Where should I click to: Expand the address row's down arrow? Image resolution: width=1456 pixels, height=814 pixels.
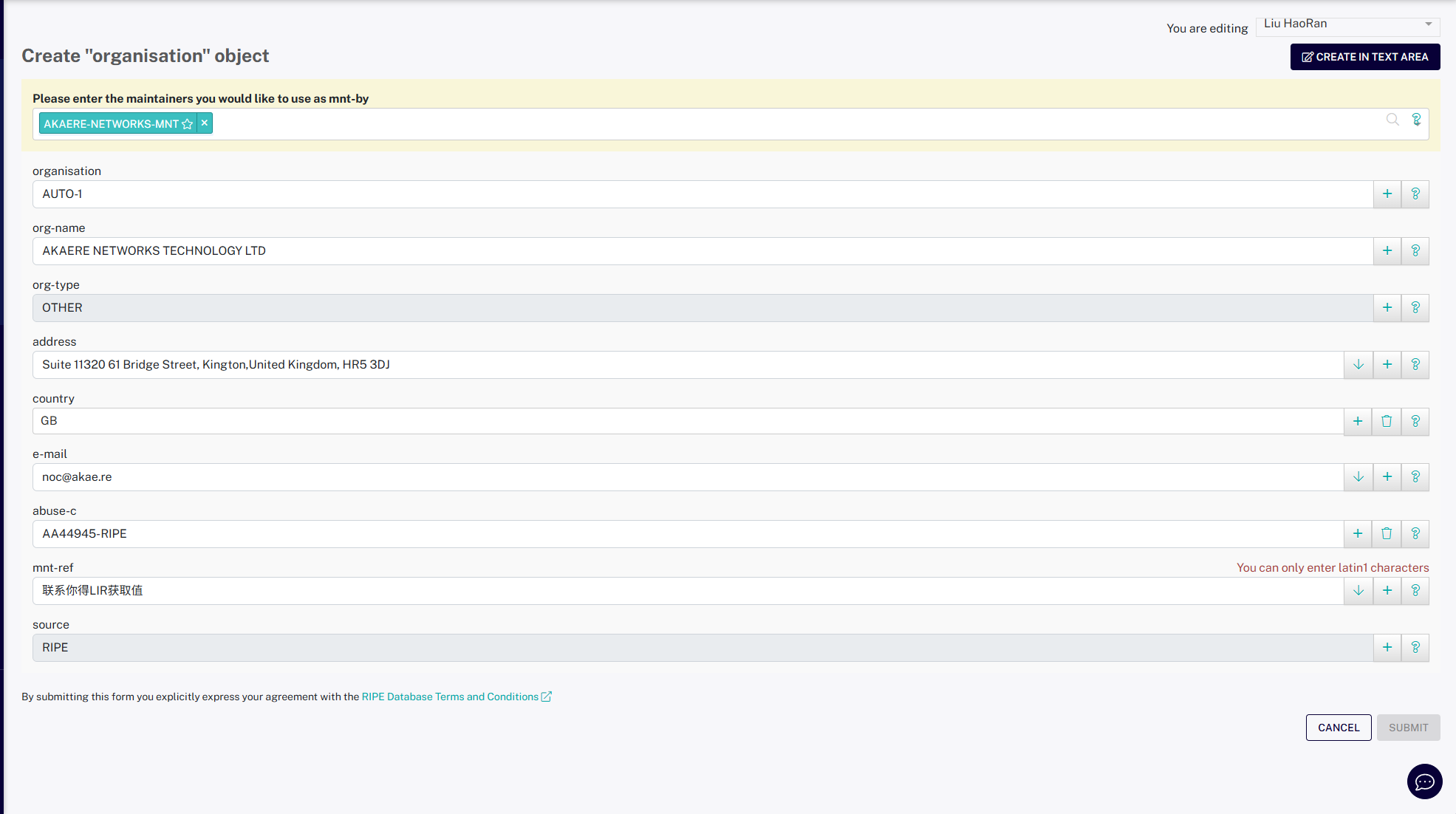pos(1358,365)
